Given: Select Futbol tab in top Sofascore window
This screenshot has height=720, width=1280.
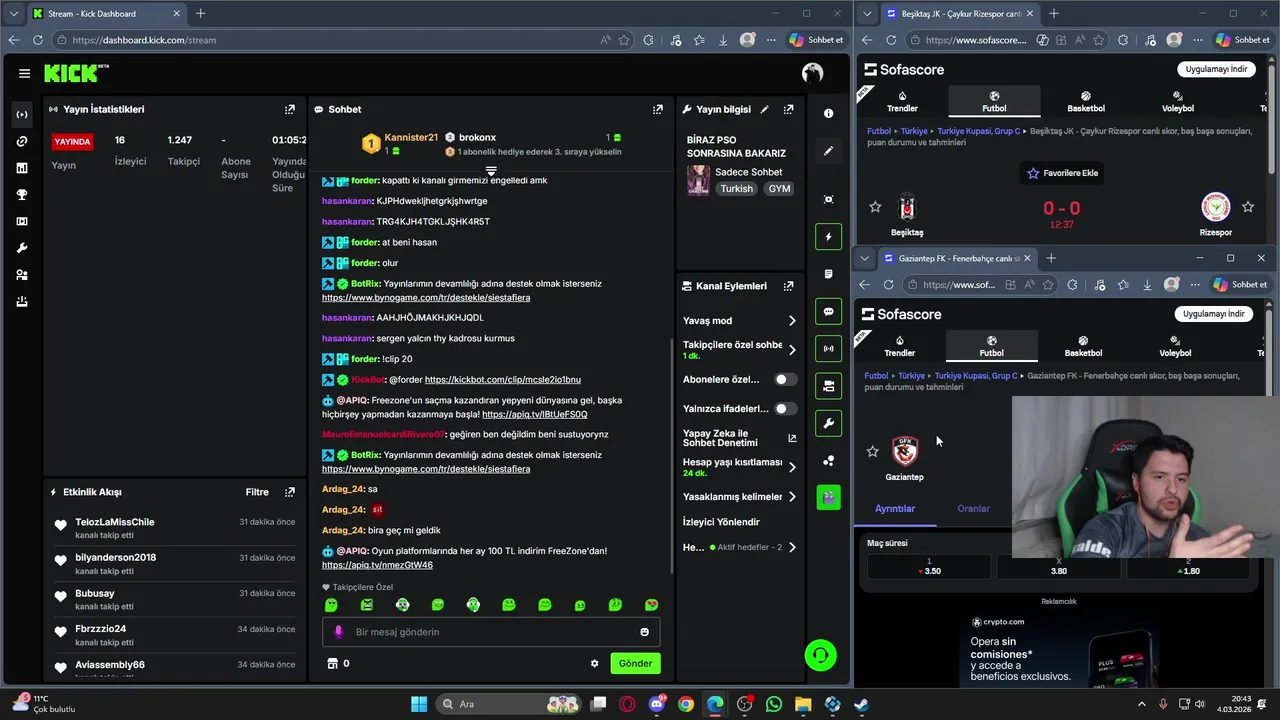Looking at the screenshot, I should 994,102.
